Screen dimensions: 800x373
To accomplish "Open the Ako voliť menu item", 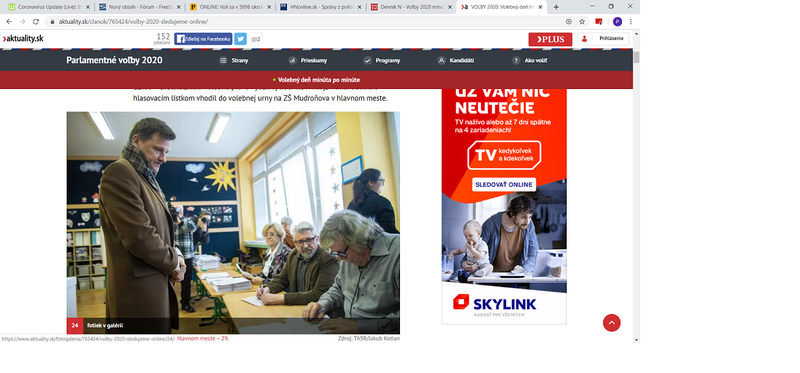I will tap(530, 60).
